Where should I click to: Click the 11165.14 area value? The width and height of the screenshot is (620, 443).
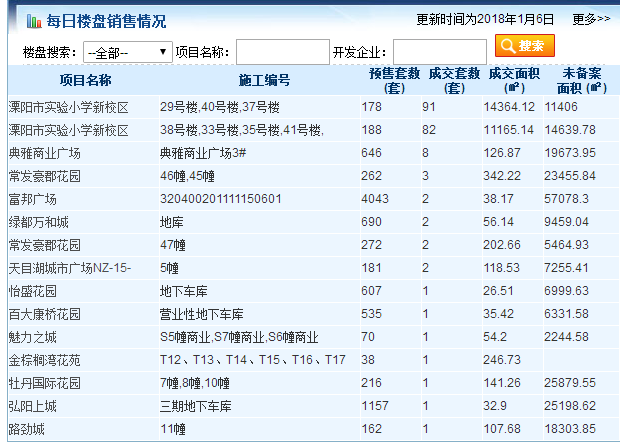508,130
